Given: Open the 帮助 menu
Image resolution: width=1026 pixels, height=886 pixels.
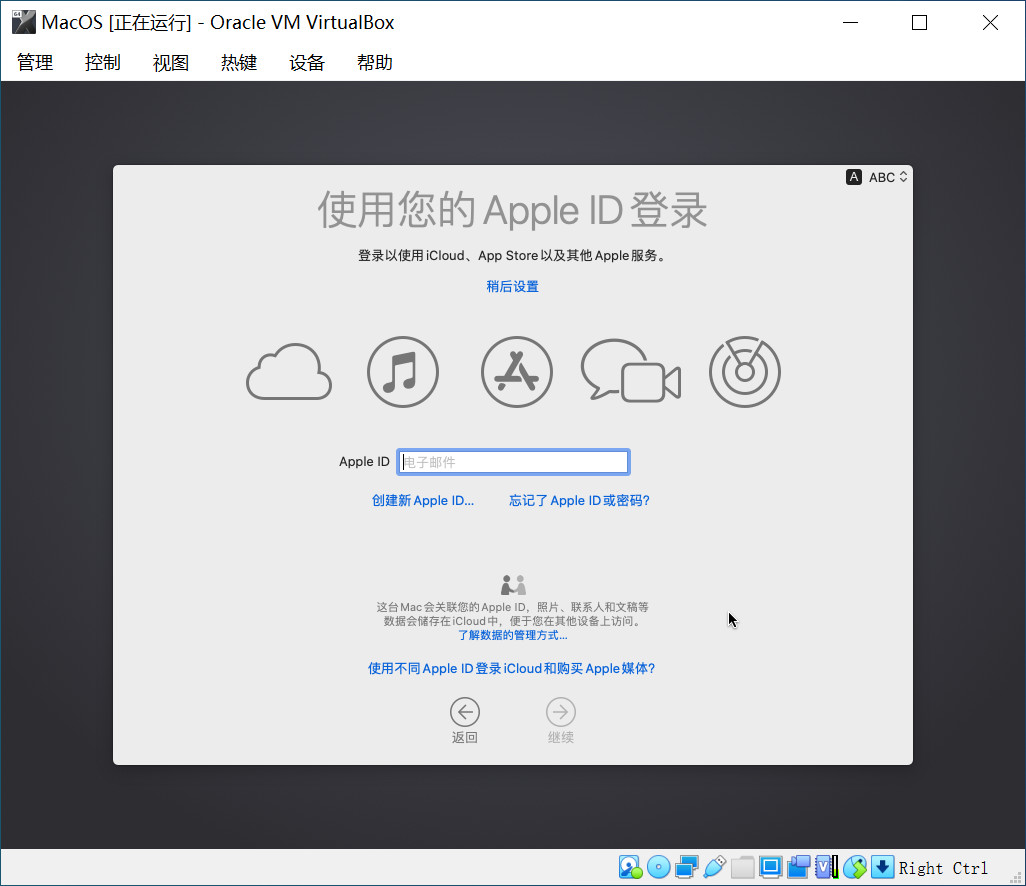Looking at the screenshot, I should click(375, 63).
